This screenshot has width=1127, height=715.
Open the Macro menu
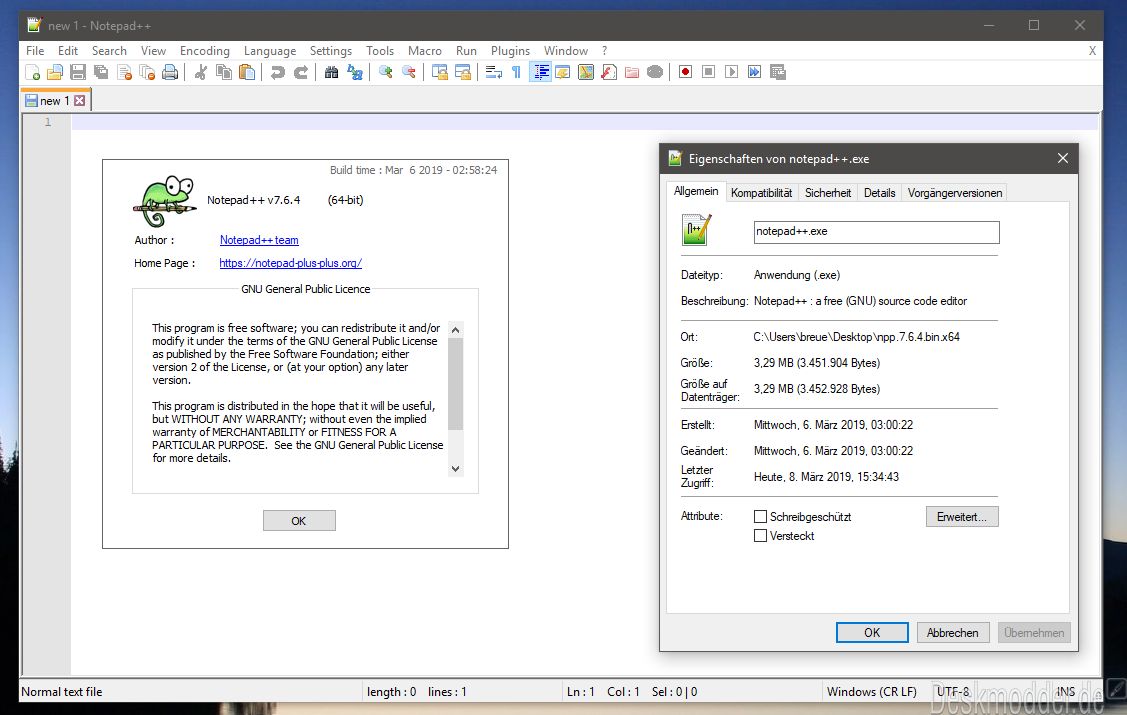[425, 51]
